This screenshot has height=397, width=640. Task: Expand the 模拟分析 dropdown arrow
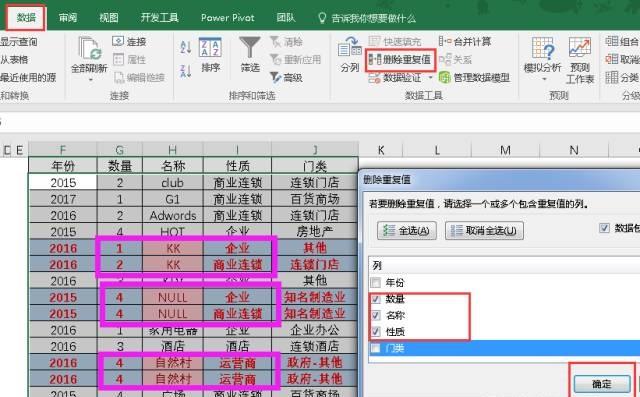pos(544,79)
